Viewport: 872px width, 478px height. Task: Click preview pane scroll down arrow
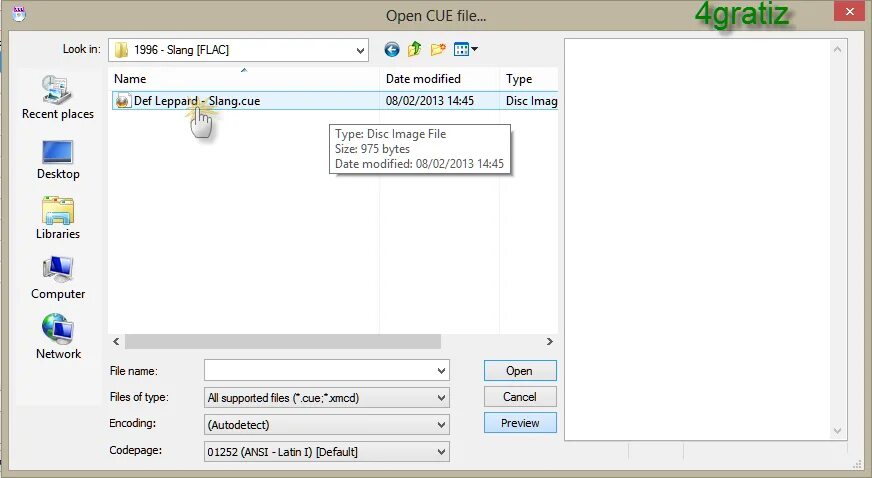point(838,431)
